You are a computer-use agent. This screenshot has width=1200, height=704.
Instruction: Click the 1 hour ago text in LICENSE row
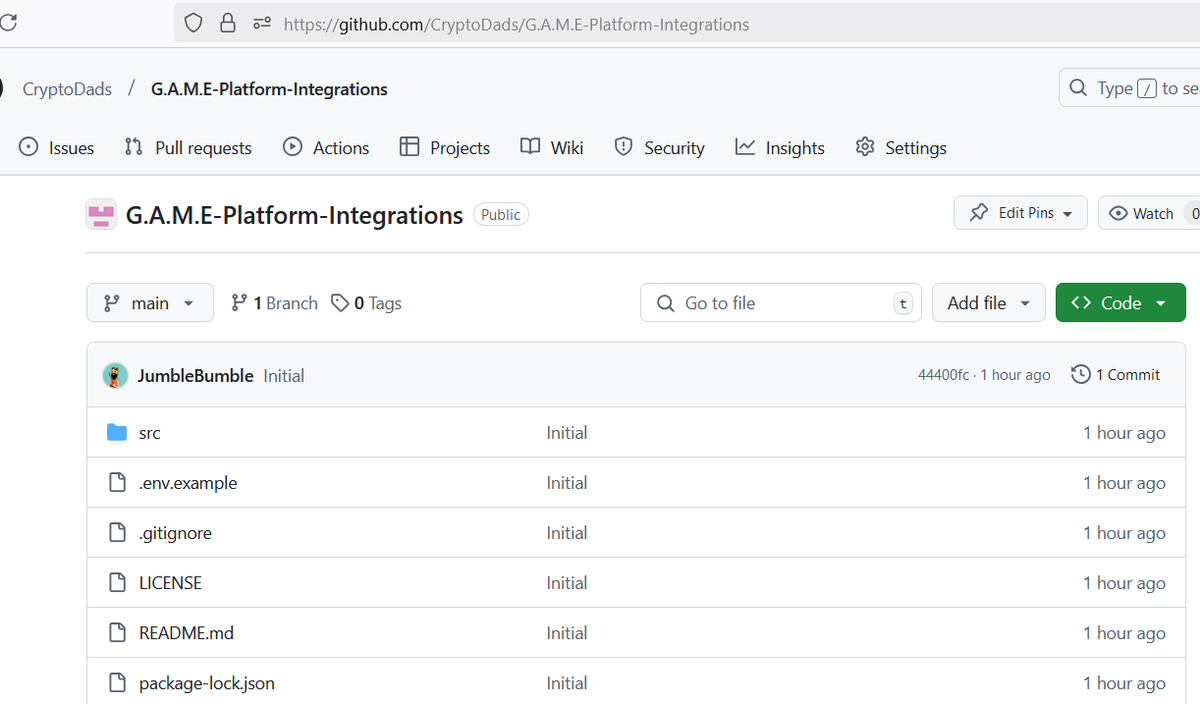pyautogui.click(x=1124, y=583)
